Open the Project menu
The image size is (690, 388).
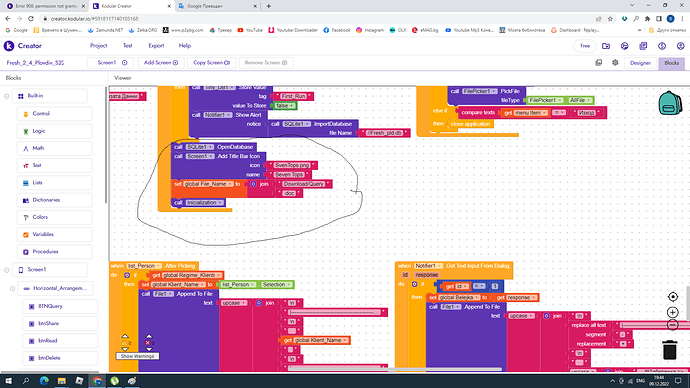pos(98,46)
